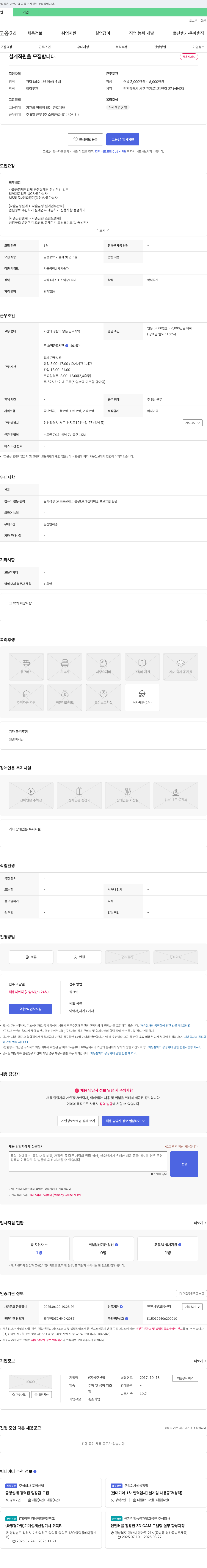
Task: Switch to the 근무조건 tab
Action: tap(44, 47)
